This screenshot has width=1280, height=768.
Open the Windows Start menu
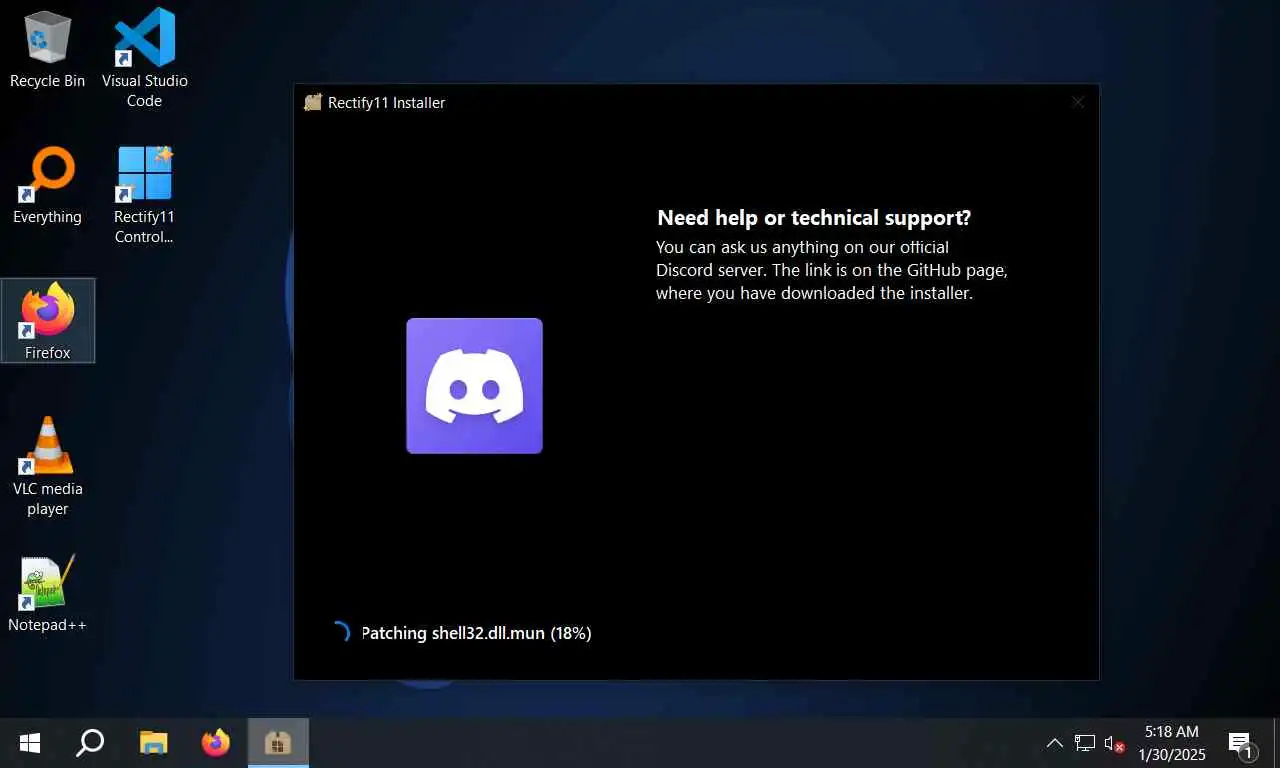pos(30,743)
